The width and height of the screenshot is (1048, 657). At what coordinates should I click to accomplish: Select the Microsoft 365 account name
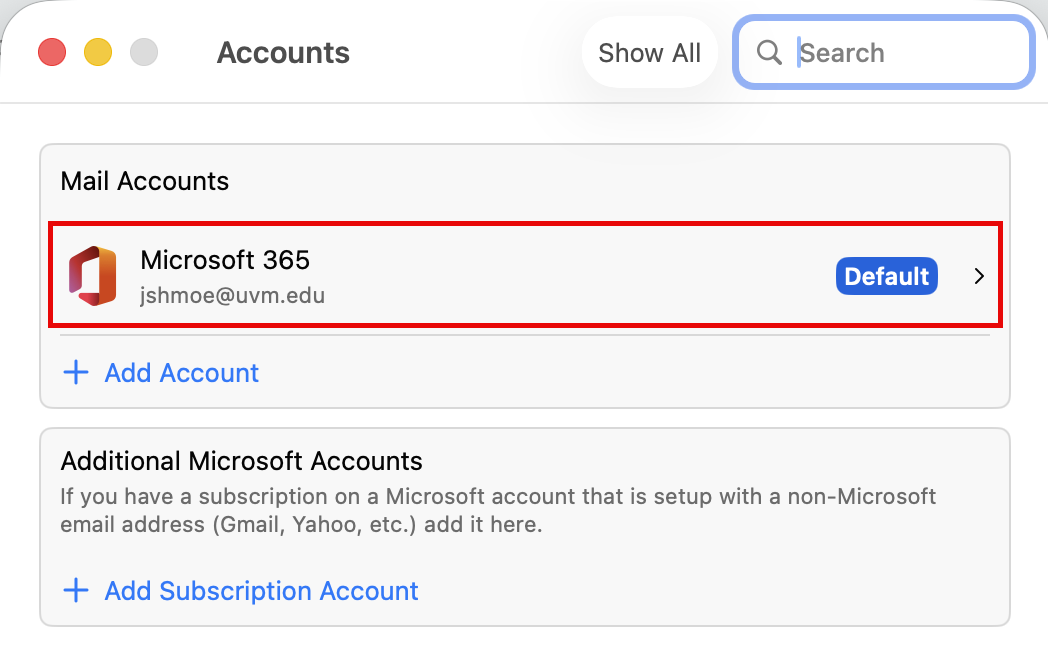(x=225, y=260)
